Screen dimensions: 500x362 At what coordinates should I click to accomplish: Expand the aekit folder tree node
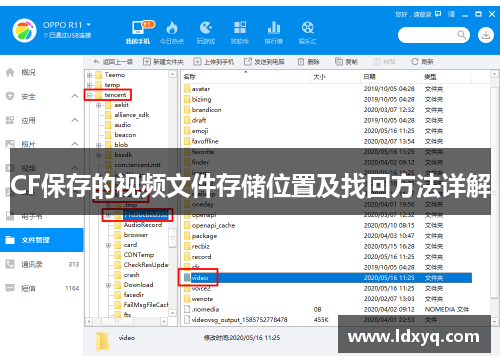[99, 105]
